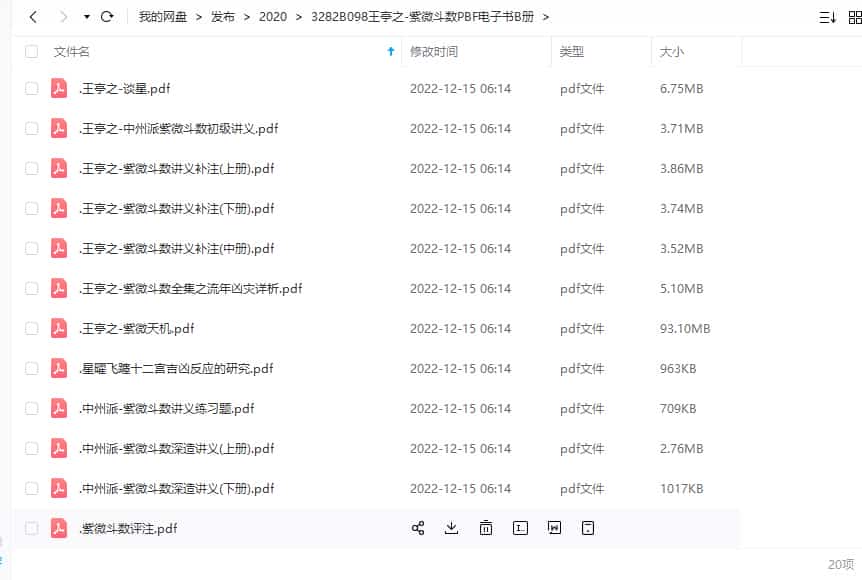The height and width of the screenshot is (580, 862).
Task: Select the delete trash icon on the hover toolbar
Action: point(486,528)
